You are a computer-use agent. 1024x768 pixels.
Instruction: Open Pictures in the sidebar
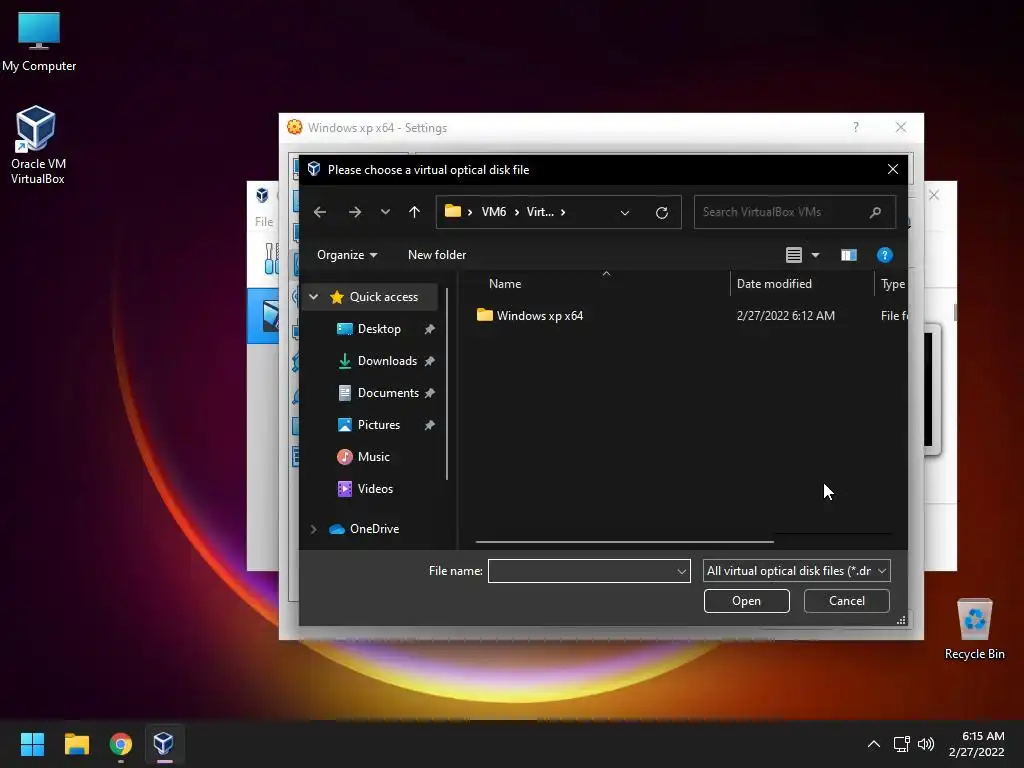pos(379,424)
